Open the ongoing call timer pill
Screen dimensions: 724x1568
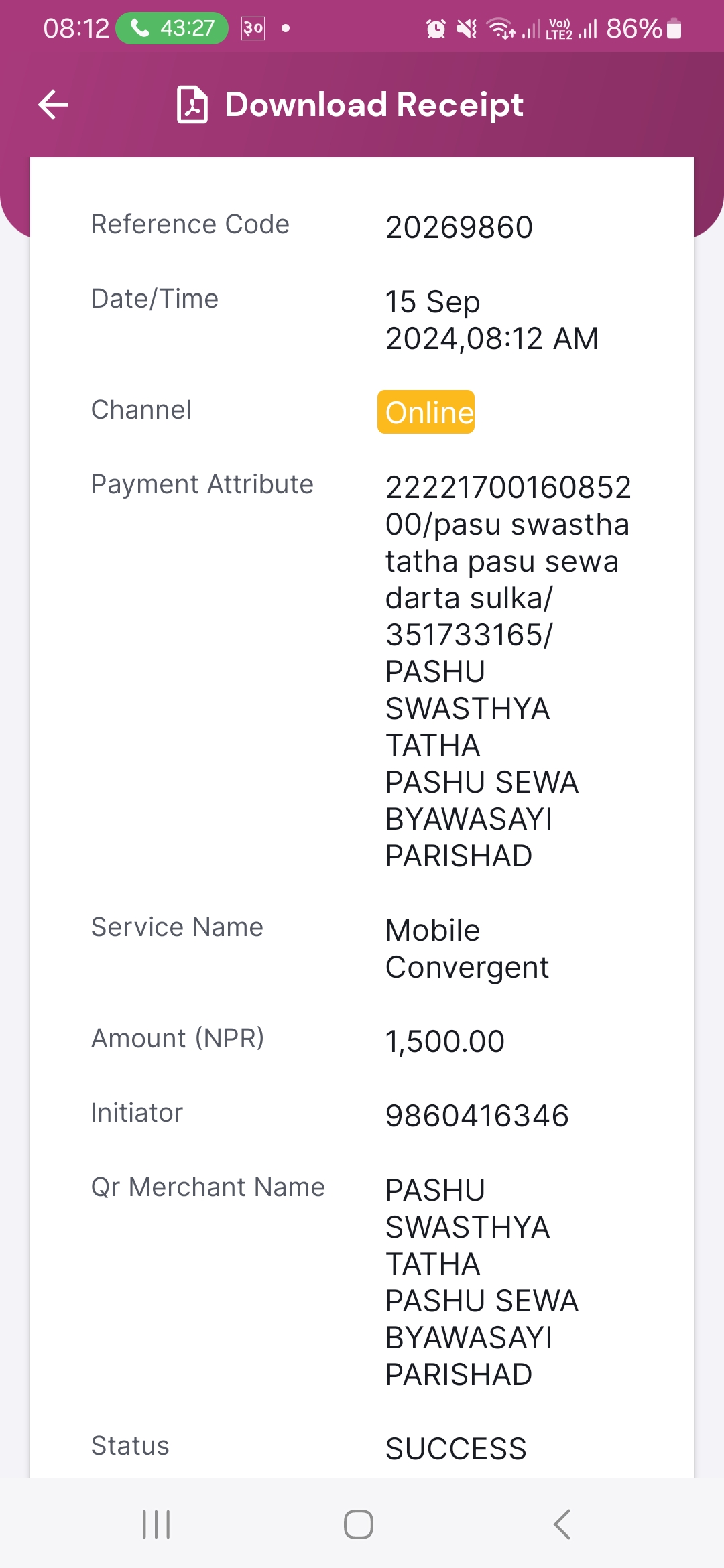[172, 28]
